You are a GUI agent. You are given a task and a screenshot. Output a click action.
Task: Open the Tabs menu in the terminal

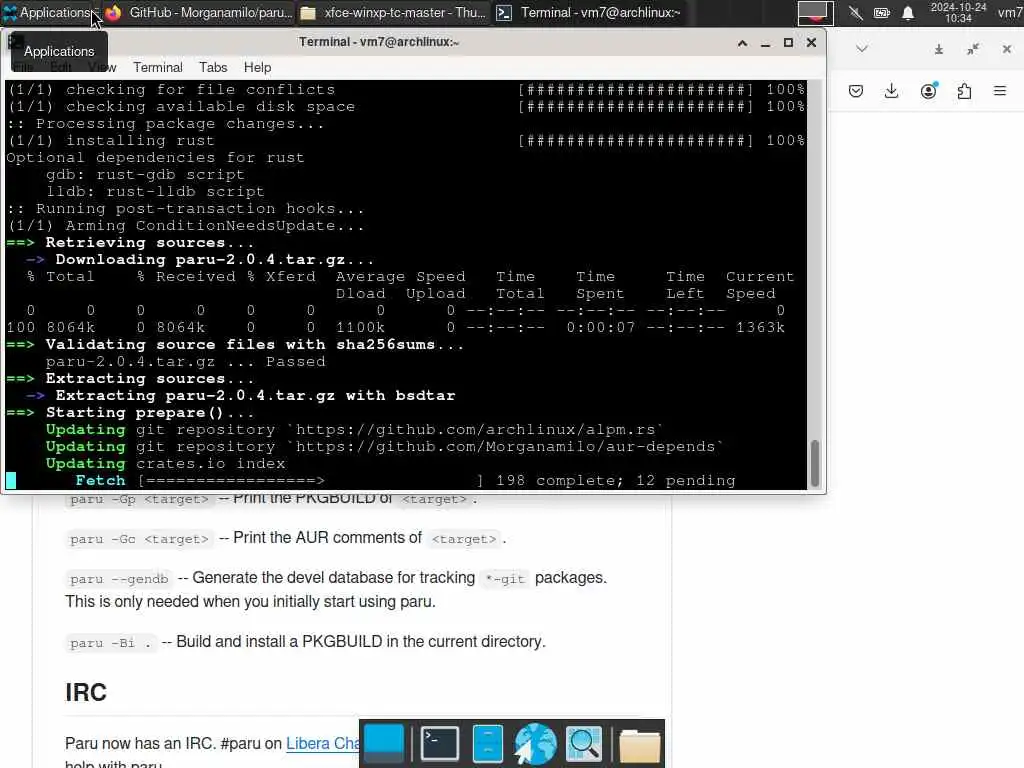click(x=213, y=67)
